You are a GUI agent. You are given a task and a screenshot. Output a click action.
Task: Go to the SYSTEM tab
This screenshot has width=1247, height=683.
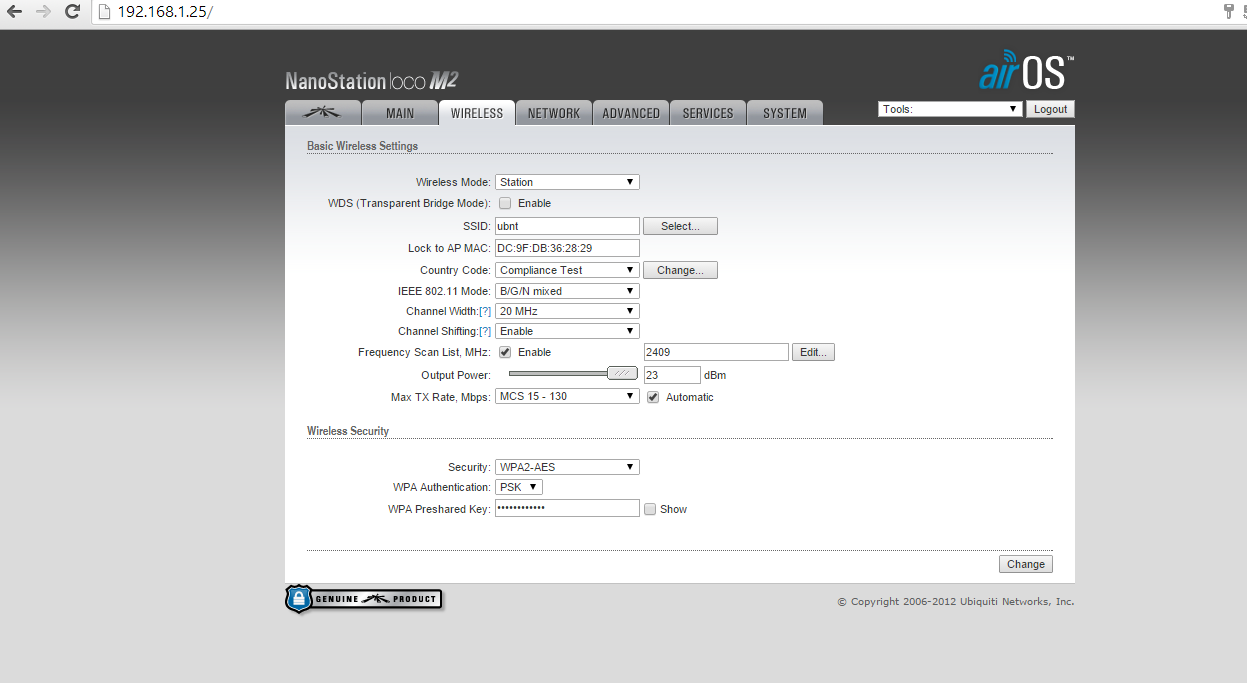coord(784,113)
